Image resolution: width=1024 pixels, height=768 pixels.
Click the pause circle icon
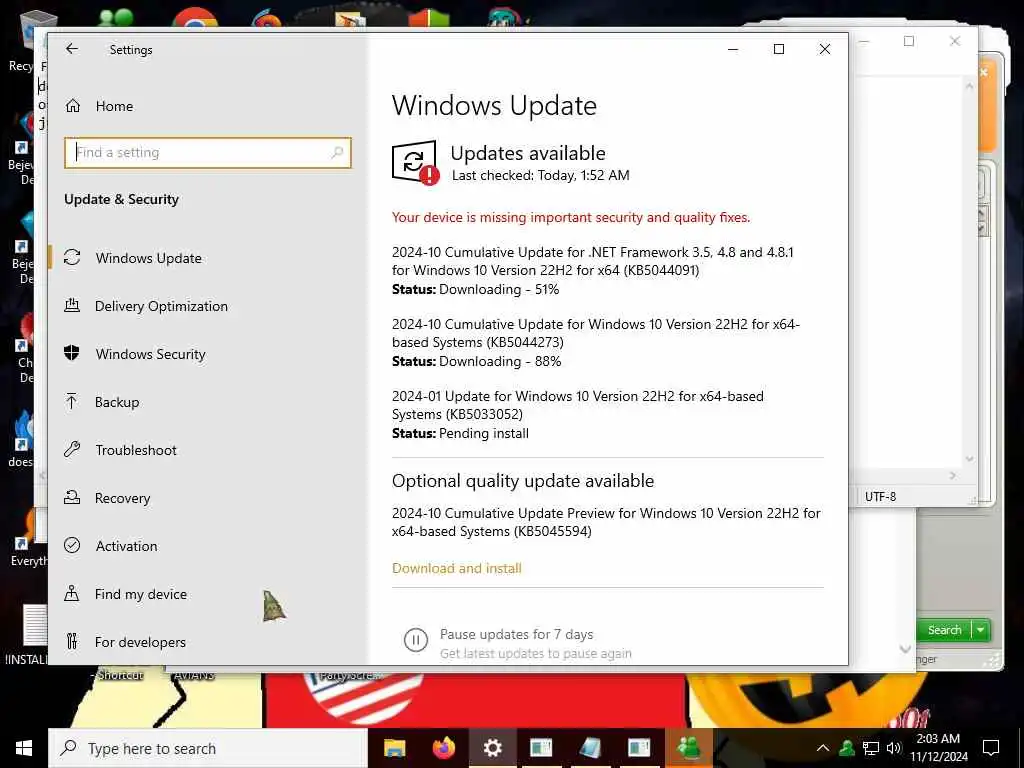click(x=415, y=640)
